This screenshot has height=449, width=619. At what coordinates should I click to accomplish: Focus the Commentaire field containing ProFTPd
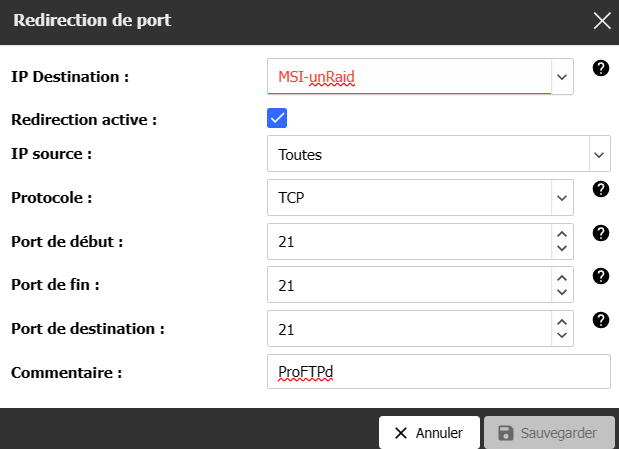(439, 372)
